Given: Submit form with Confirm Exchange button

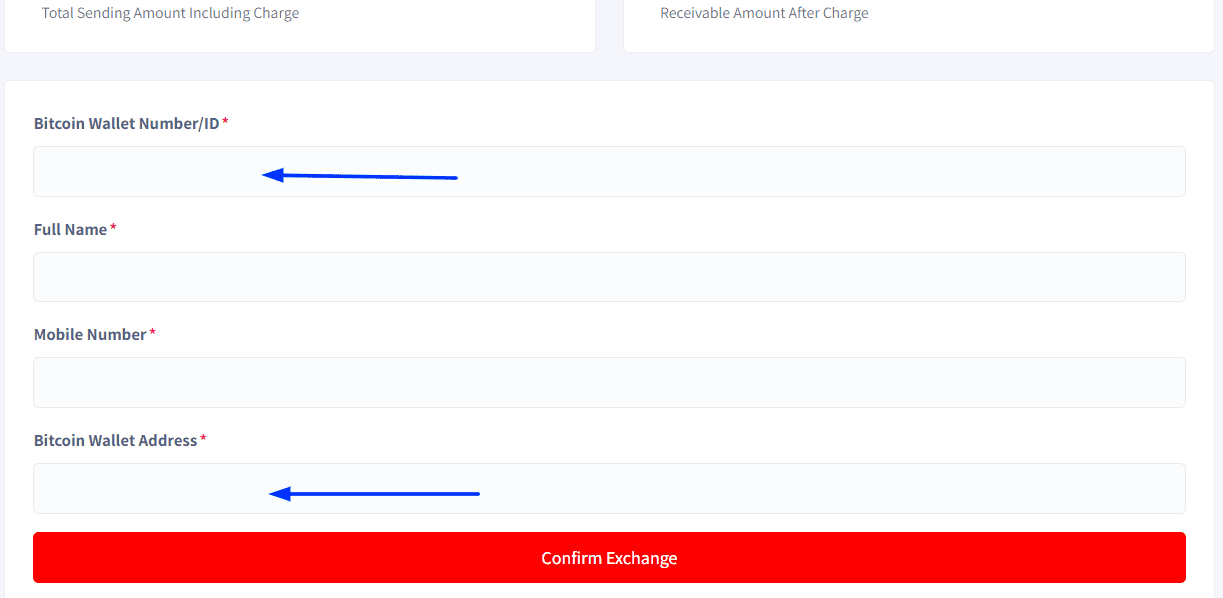Looking at the screenshot, I should click(609, 557).
